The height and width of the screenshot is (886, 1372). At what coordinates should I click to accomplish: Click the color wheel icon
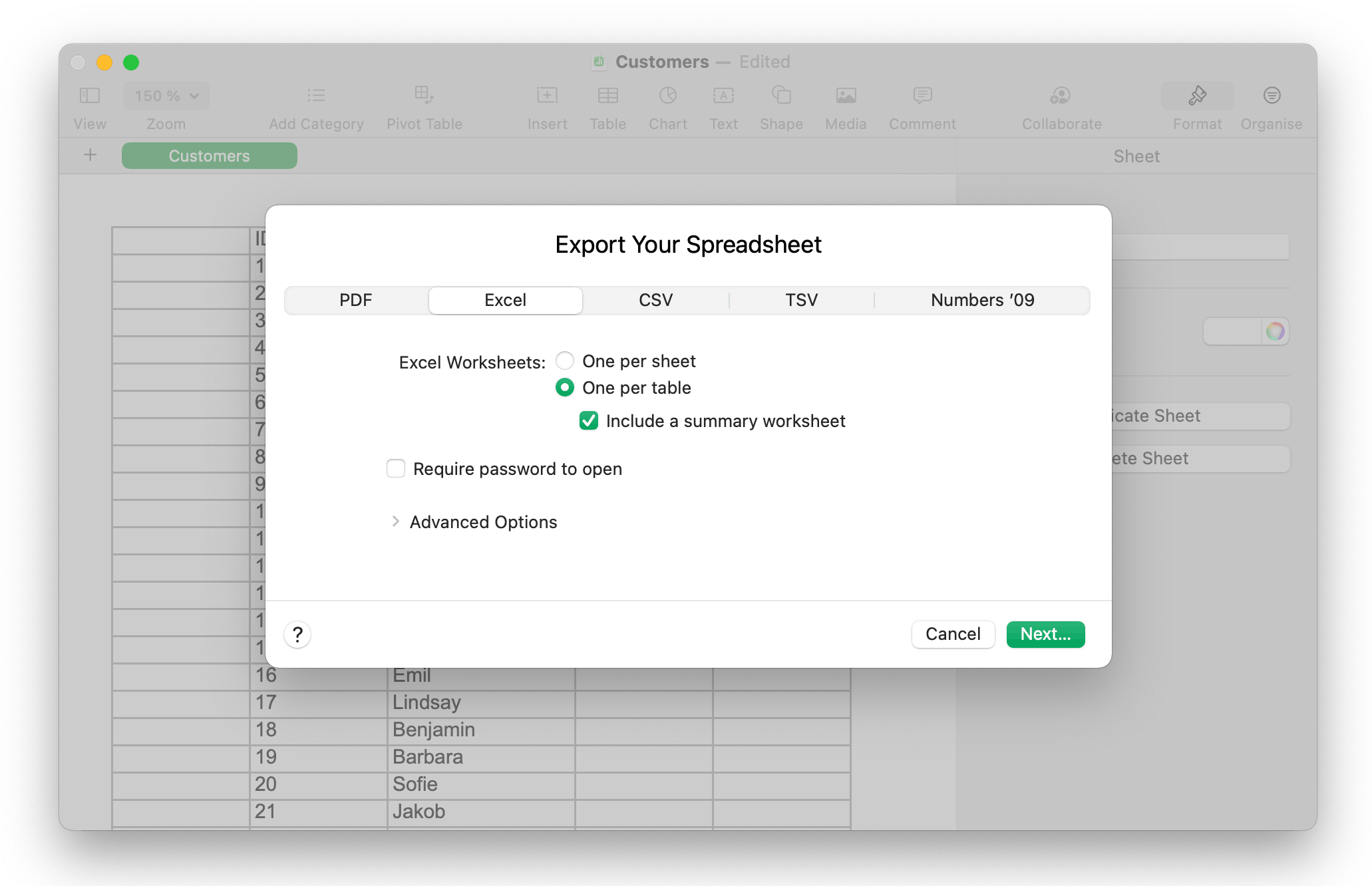1275,331
